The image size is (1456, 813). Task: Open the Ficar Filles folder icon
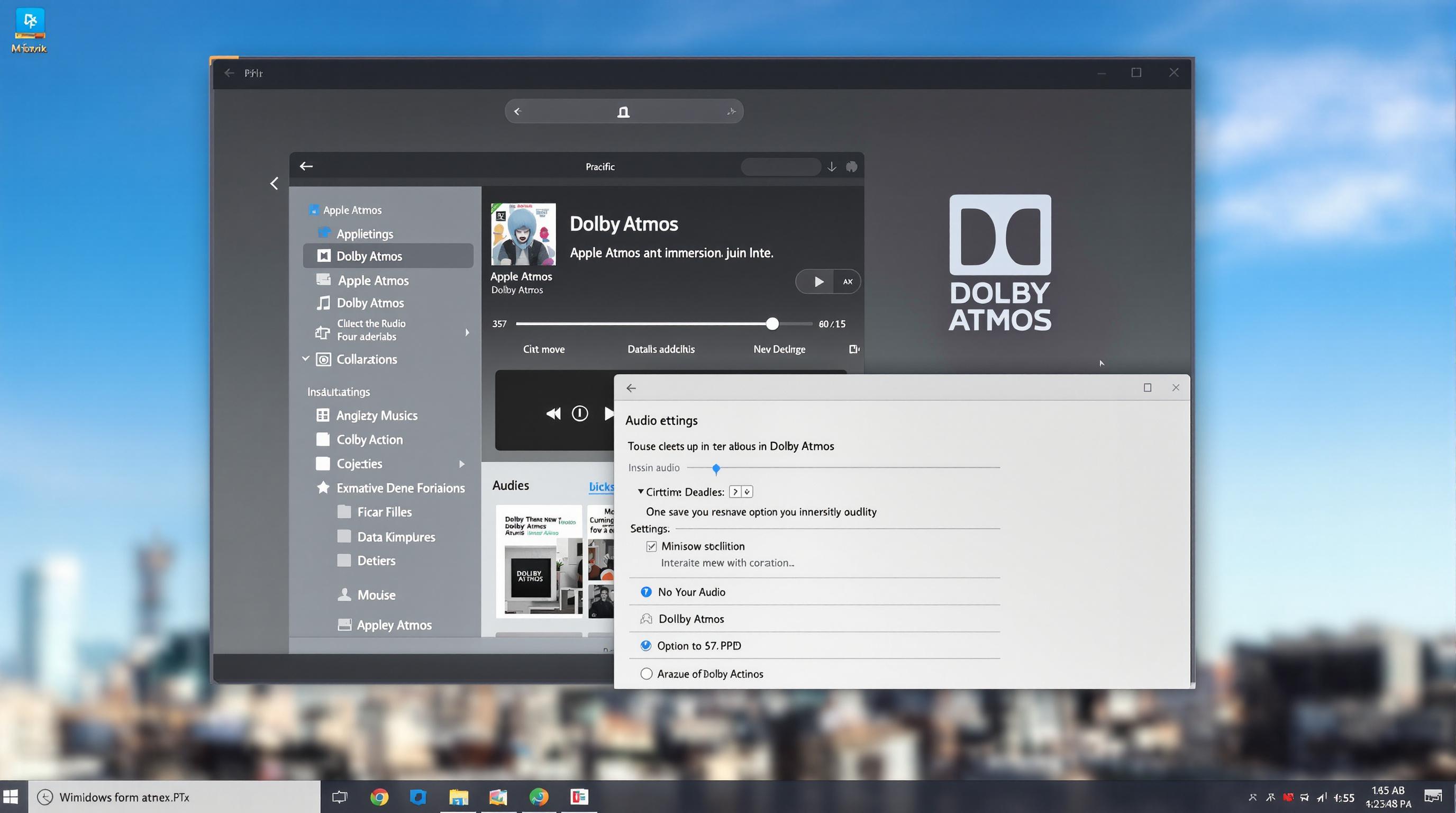[345, 511]
